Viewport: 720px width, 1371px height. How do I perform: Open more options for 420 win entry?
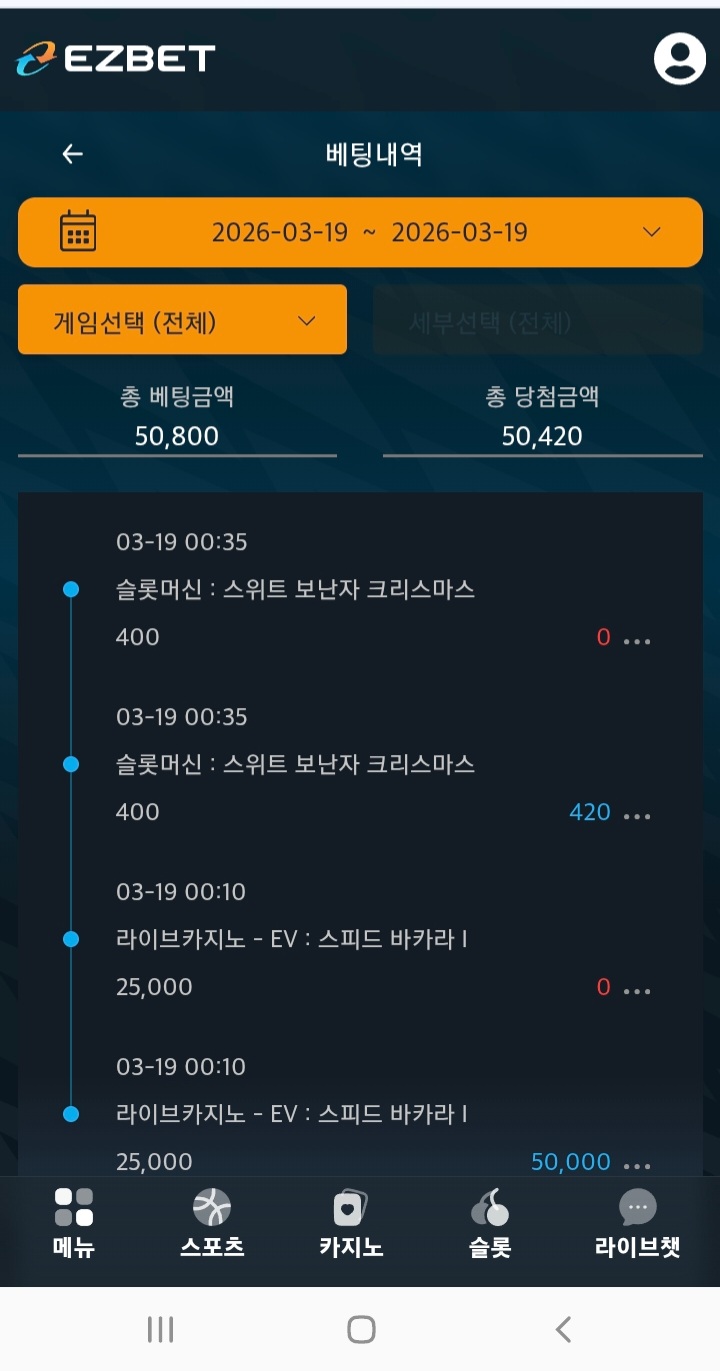tap(637, 815)
